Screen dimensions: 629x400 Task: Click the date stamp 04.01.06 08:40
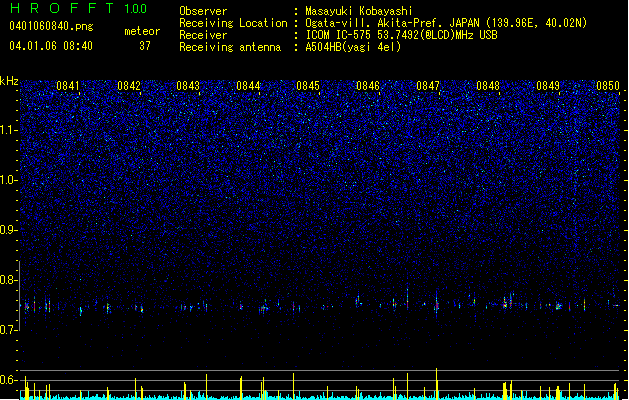coord(51,46)
